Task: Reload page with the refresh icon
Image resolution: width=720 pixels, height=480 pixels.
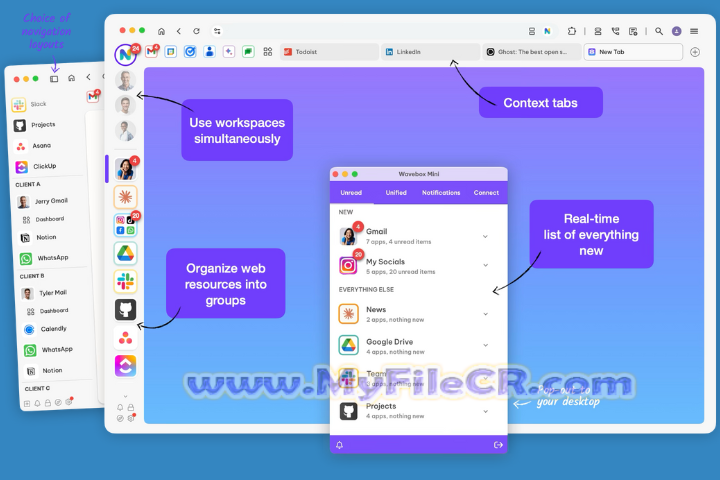Action: point(197,31)
